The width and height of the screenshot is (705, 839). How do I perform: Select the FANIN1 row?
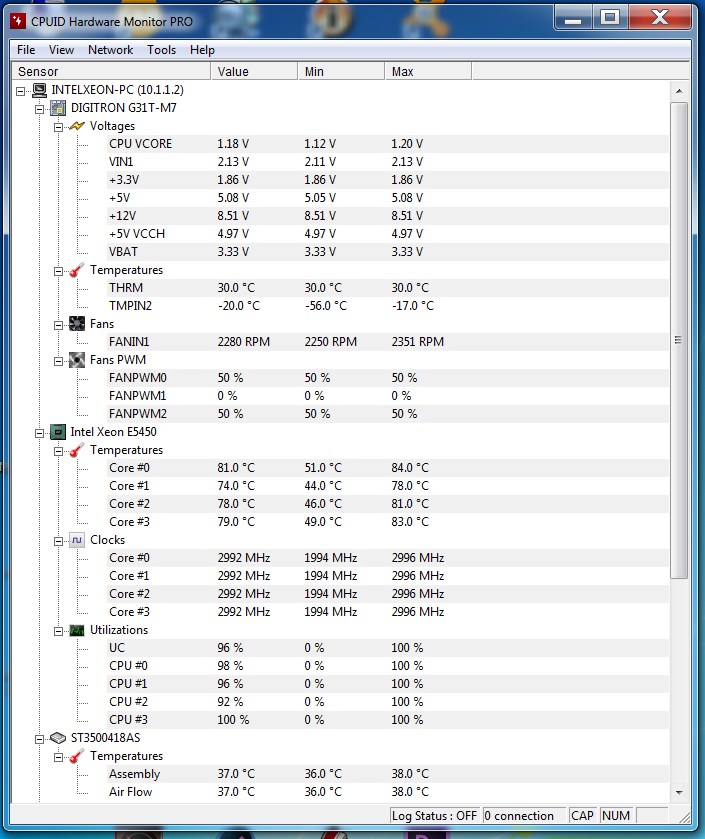(x=388, y=342)
